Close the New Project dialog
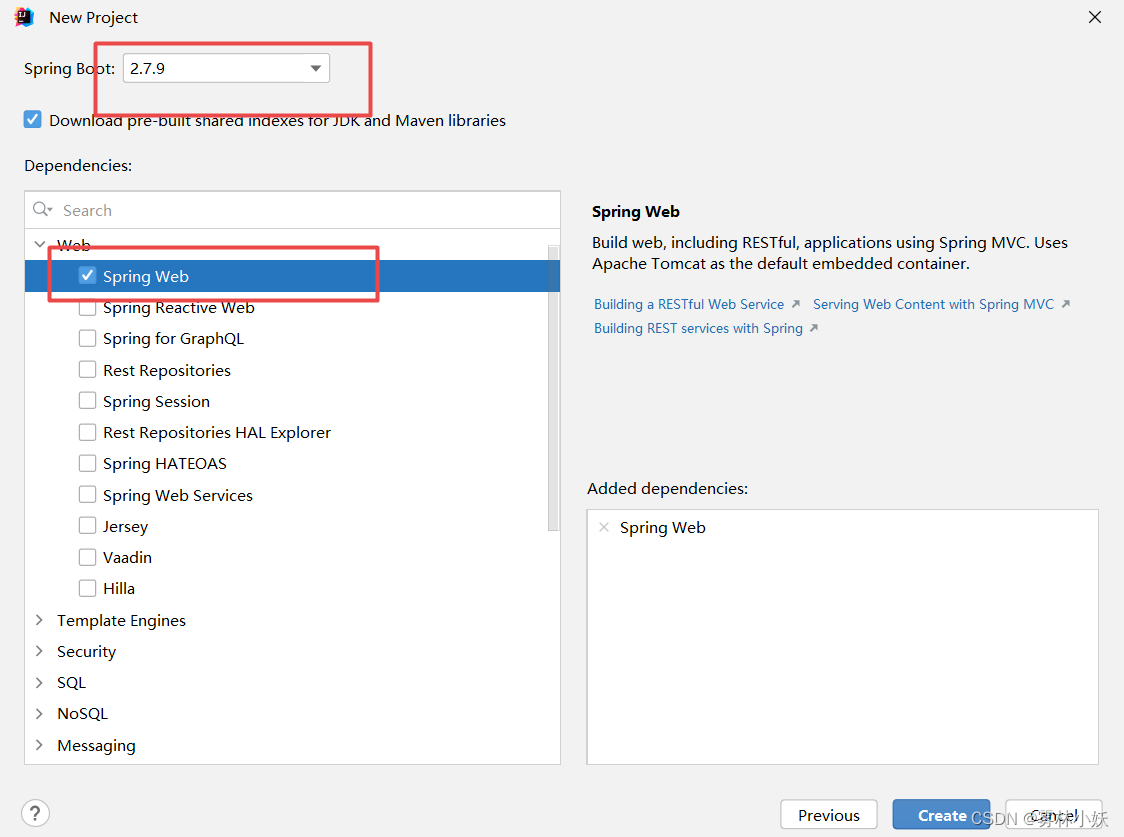Image resolution: width=1124 pixels, height=837 pixels. [1095, 17]
